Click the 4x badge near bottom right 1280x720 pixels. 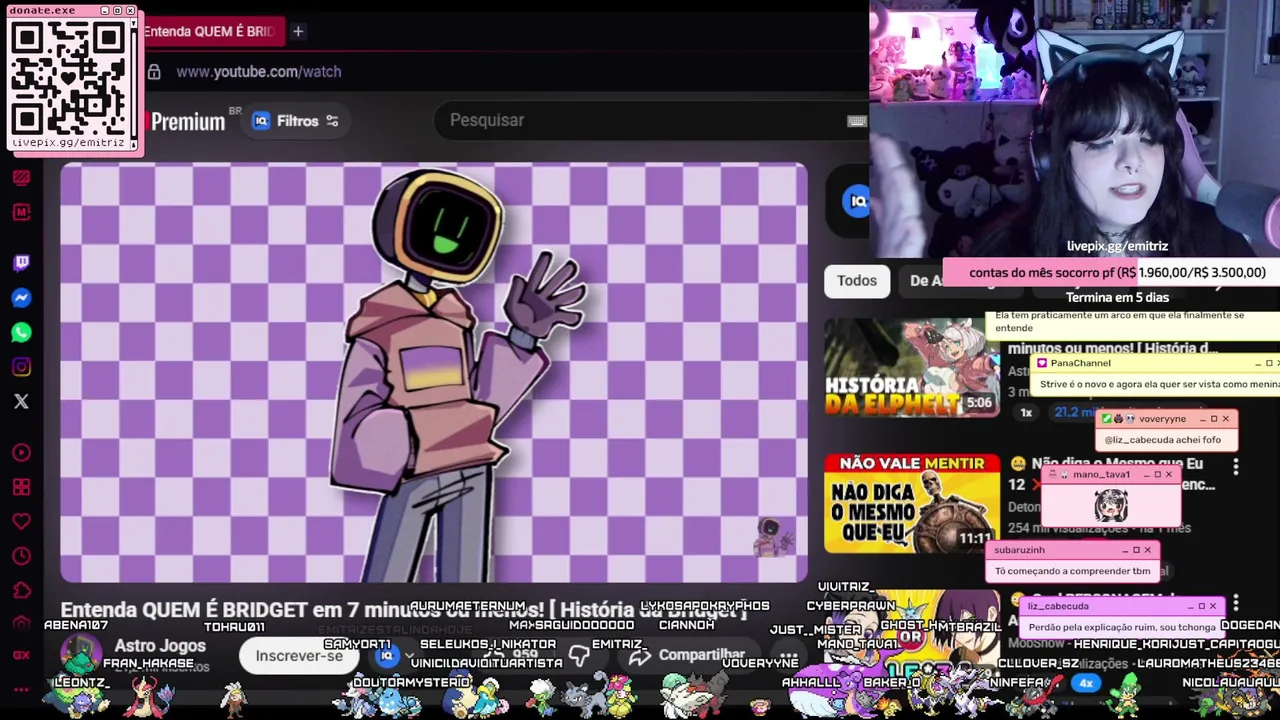tap(1086, 684)
